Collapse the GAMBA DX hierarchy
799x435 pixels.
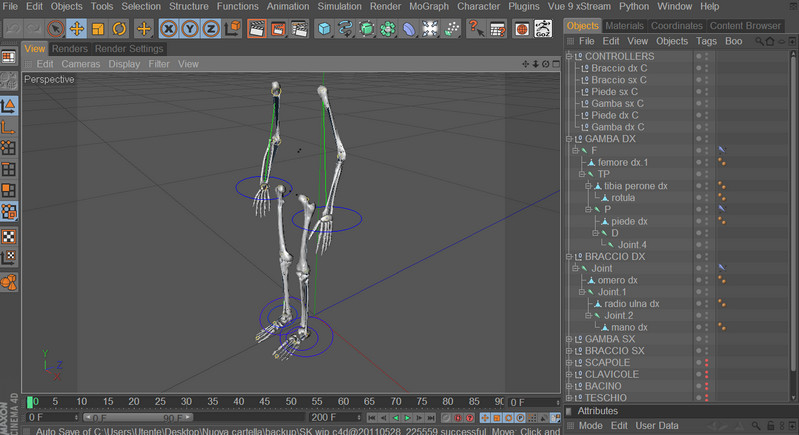(x=569, y=139)
